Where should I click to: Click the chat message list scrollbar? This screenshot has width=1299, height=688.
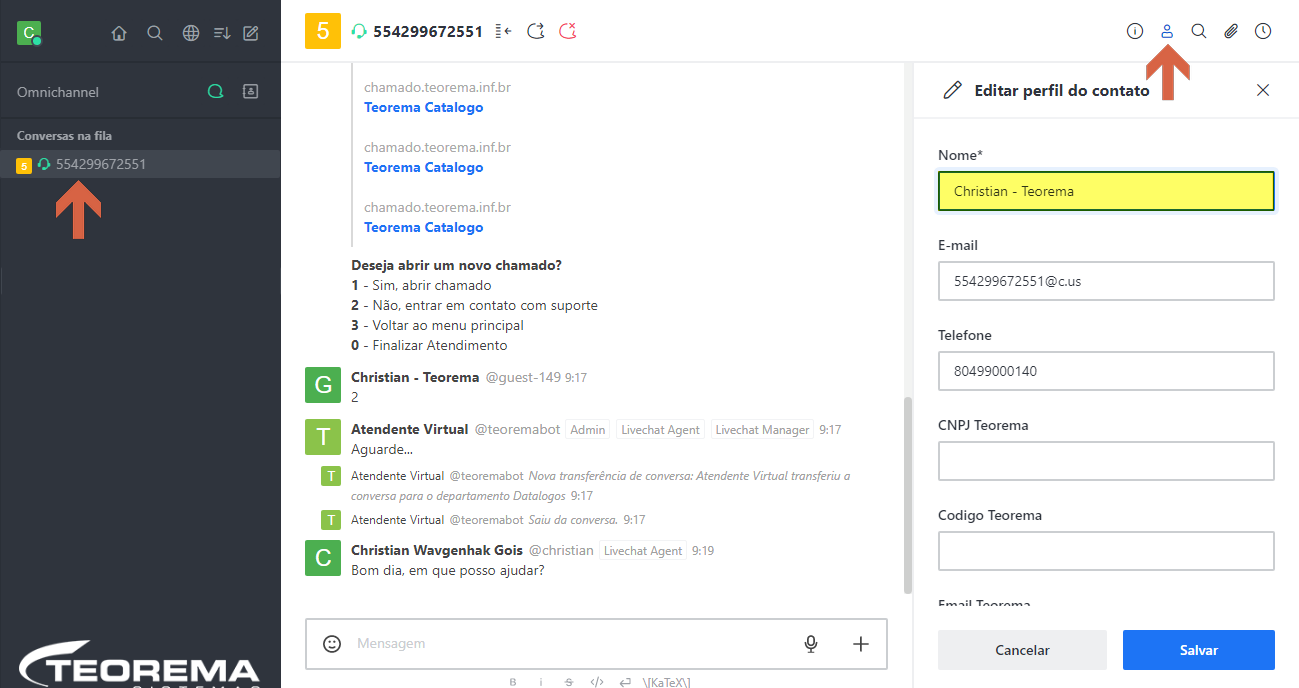908,495
